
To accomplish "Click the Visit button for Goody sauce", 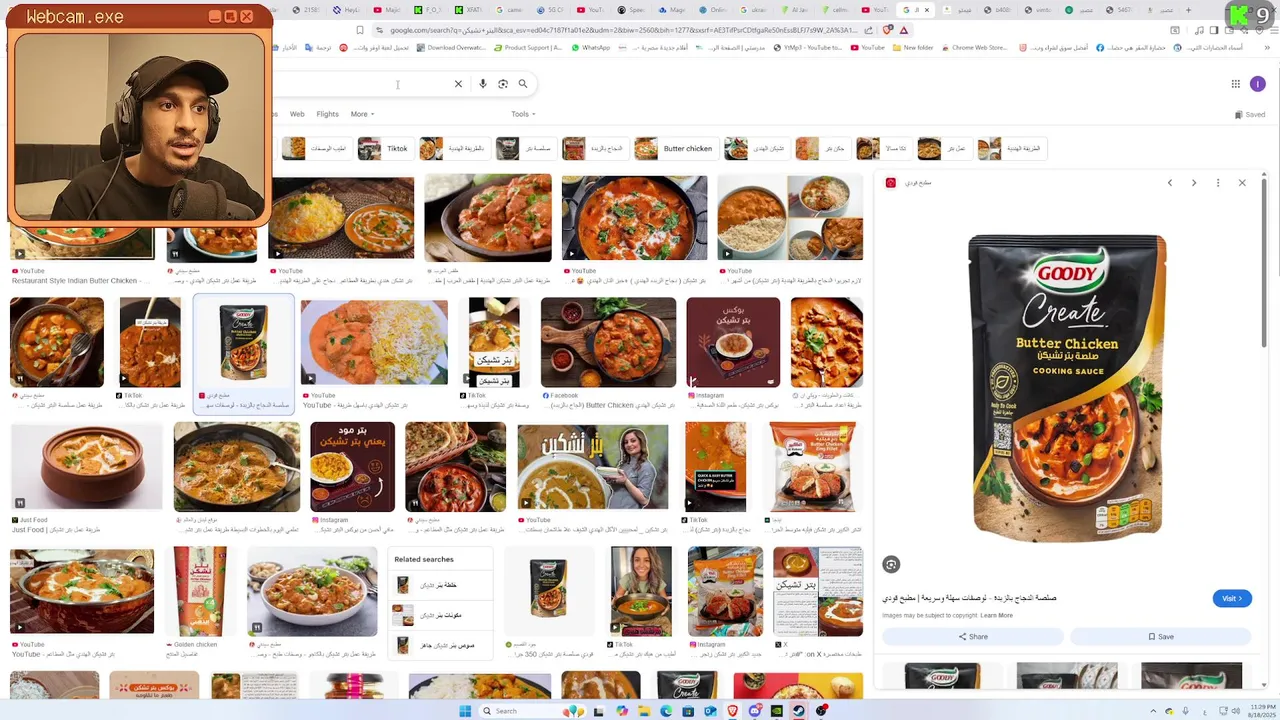I will click(x=1232, y=598).
